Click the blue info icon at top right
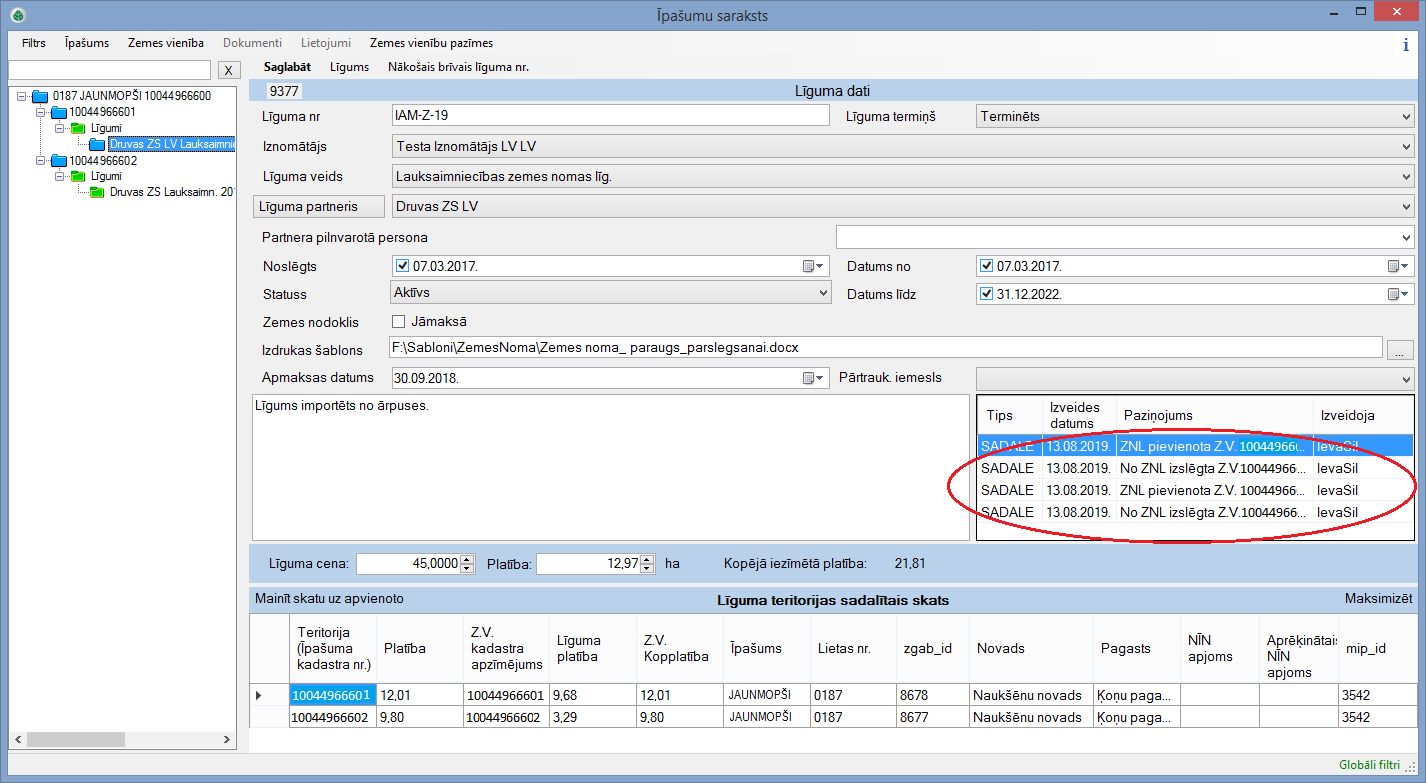This screenshot has height=783, width=1426. pos(1405,44)
